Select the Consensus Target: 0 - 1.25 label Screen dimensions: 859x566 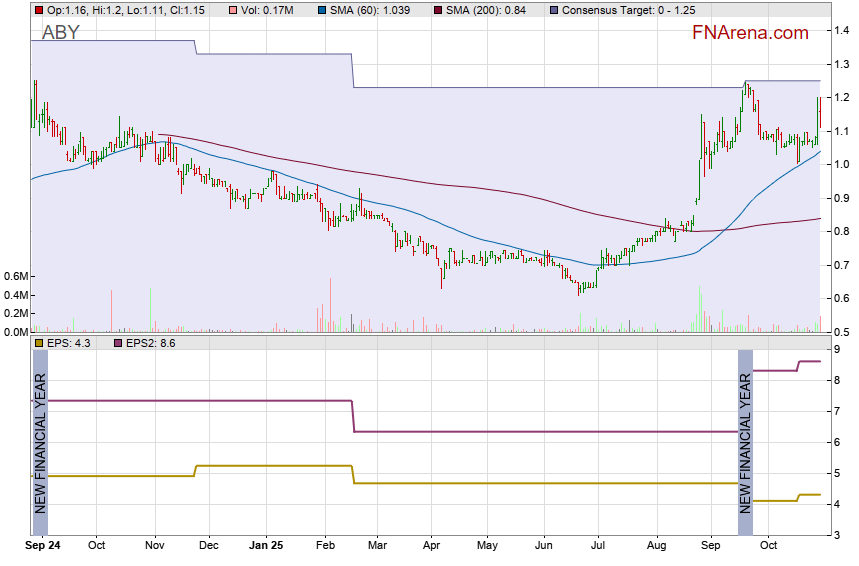(626, 10)
